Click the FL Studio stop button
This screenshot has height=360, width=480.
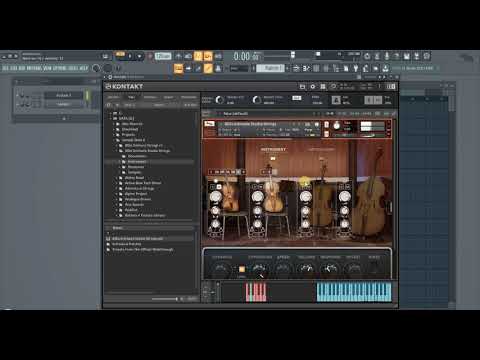click(139, 56)
